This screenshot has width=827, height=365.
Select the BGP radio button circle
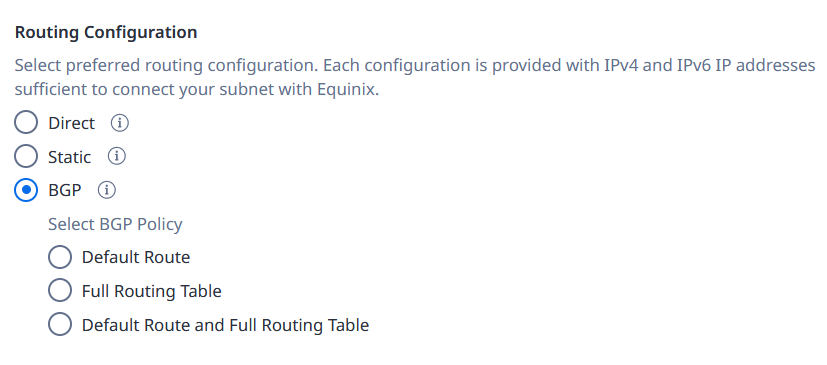pyautogui.click(x=26, y=190)
